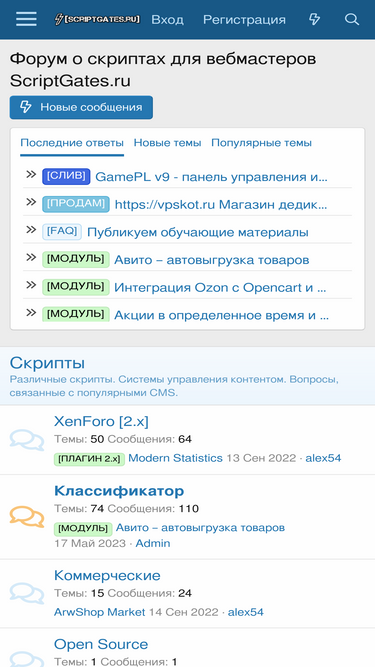The width and height of the screenshot is (375, 667).
Task: Open GamePL v9 панель управления thread
Action: coord(211,177)
